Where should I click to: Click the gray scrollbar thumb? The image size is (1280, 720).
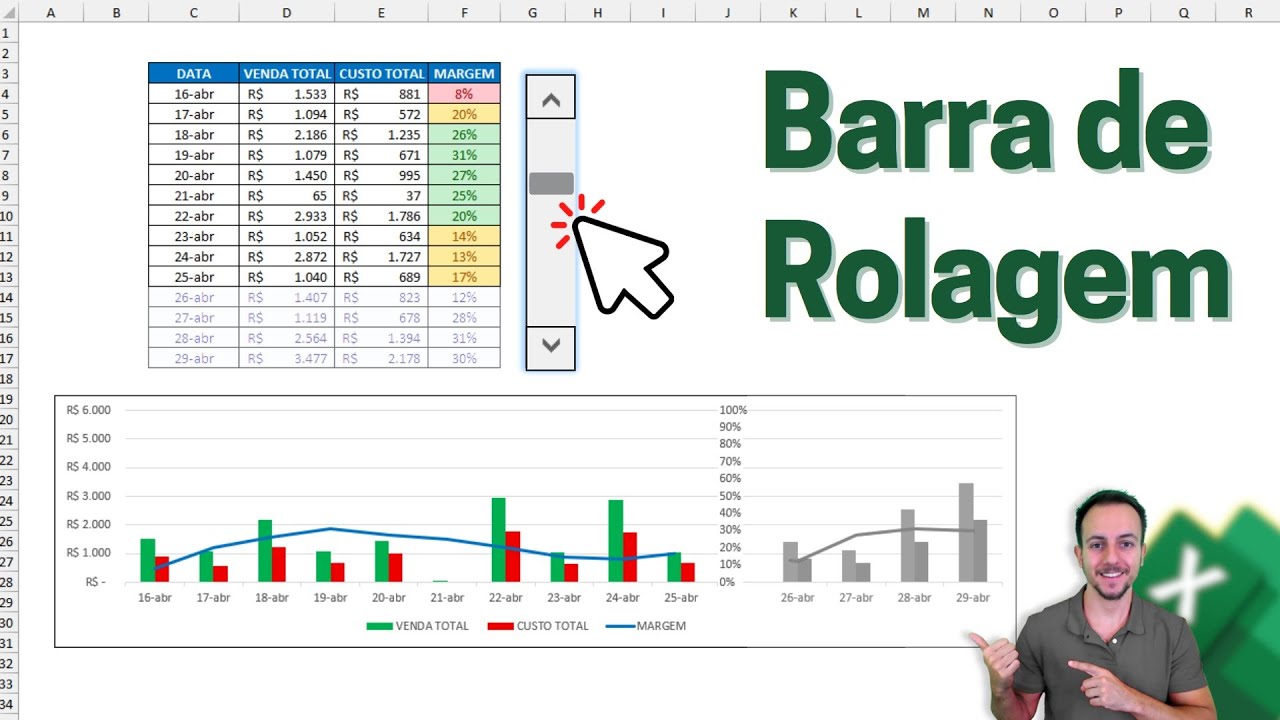[551, 183]
